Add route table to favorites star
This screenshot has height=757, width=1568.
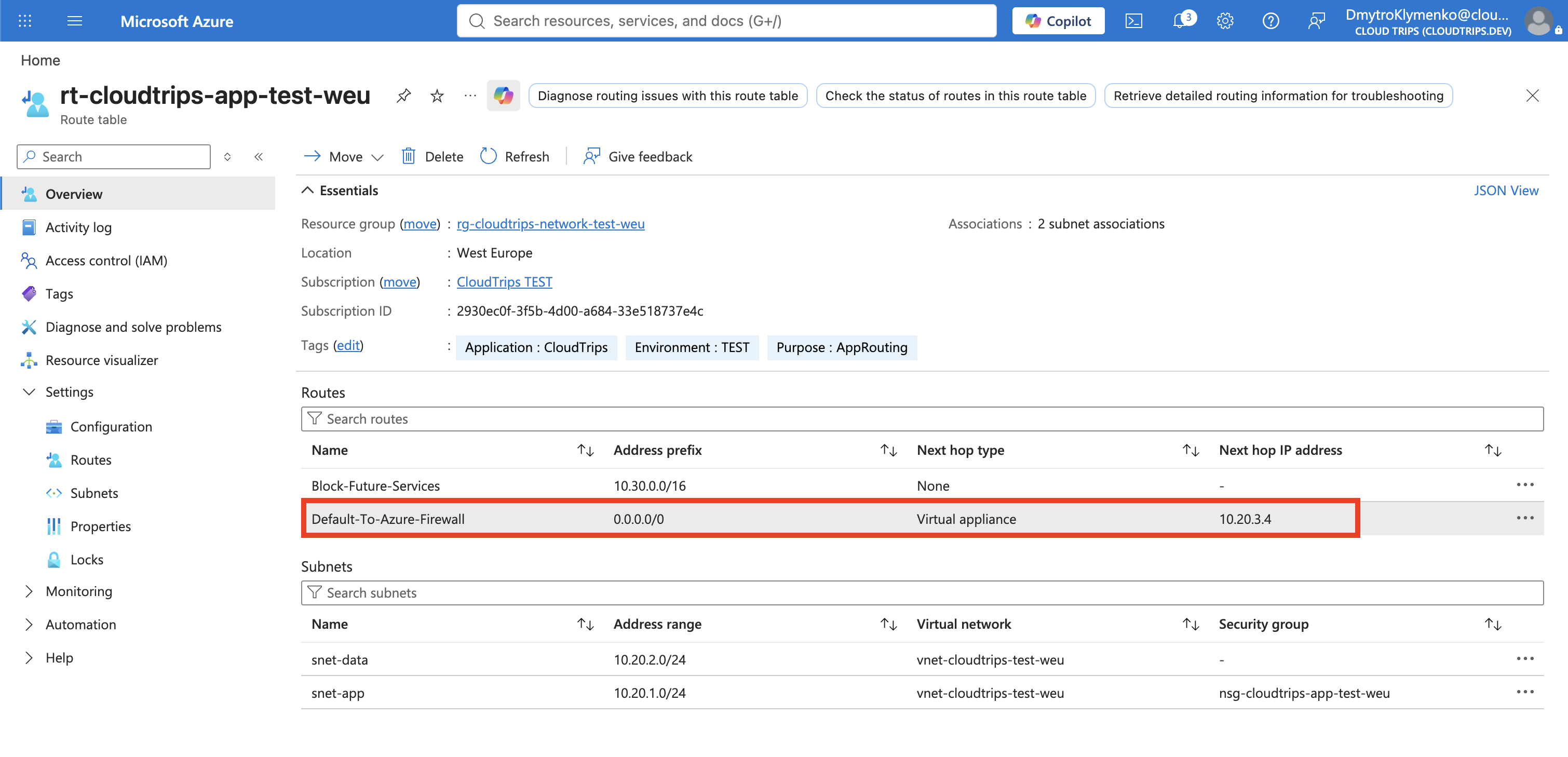point(437,96)
